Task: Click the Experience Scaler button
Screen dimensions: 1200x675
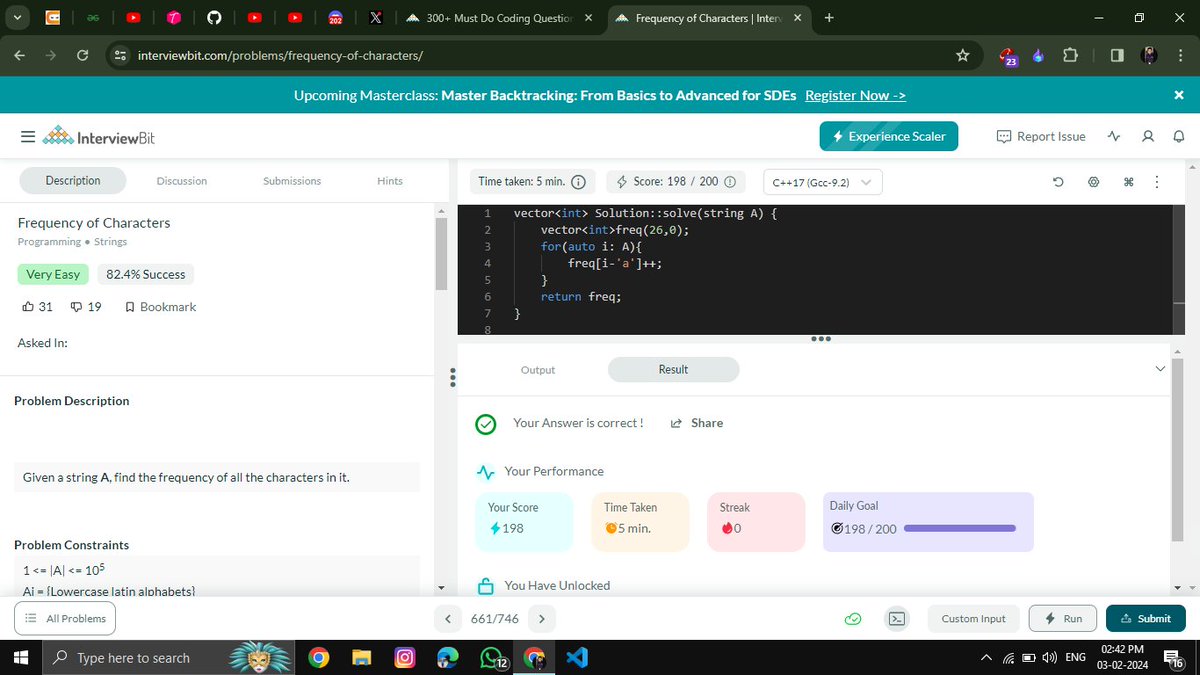Action: point(889,136)
